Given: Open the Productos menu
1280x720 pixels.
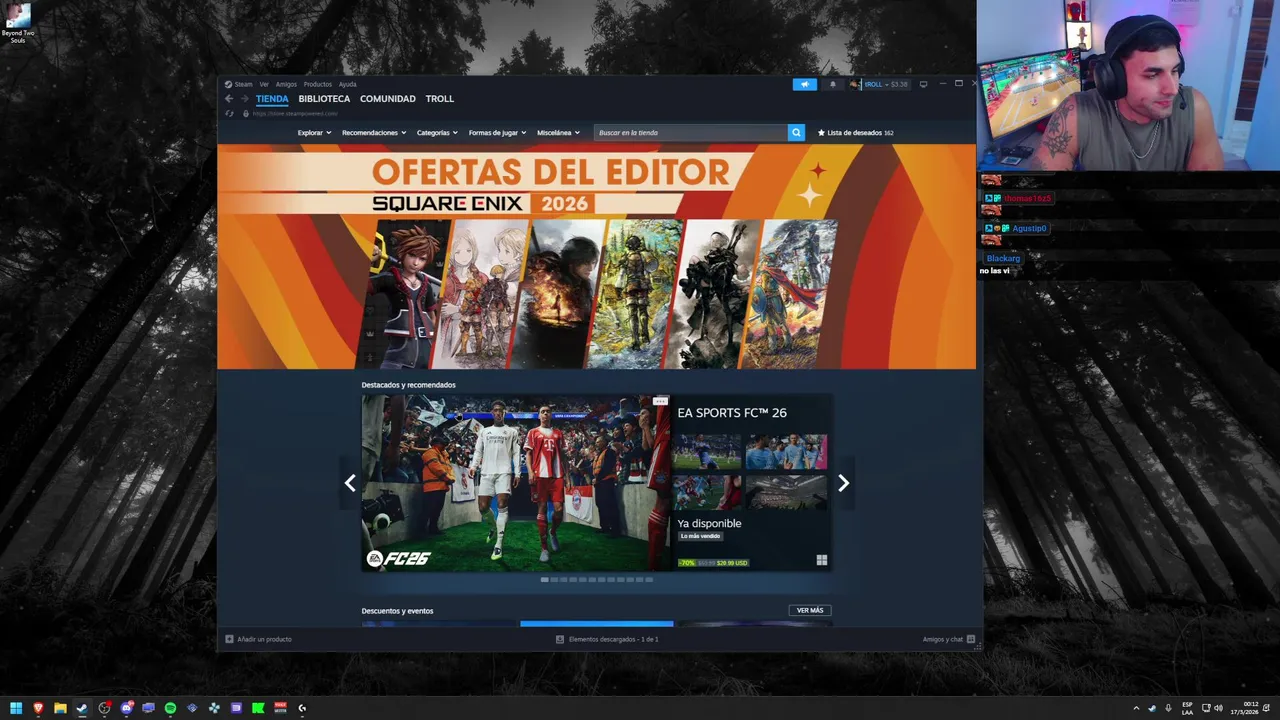Looking at the screenshot, I should (x=317, y=84).
